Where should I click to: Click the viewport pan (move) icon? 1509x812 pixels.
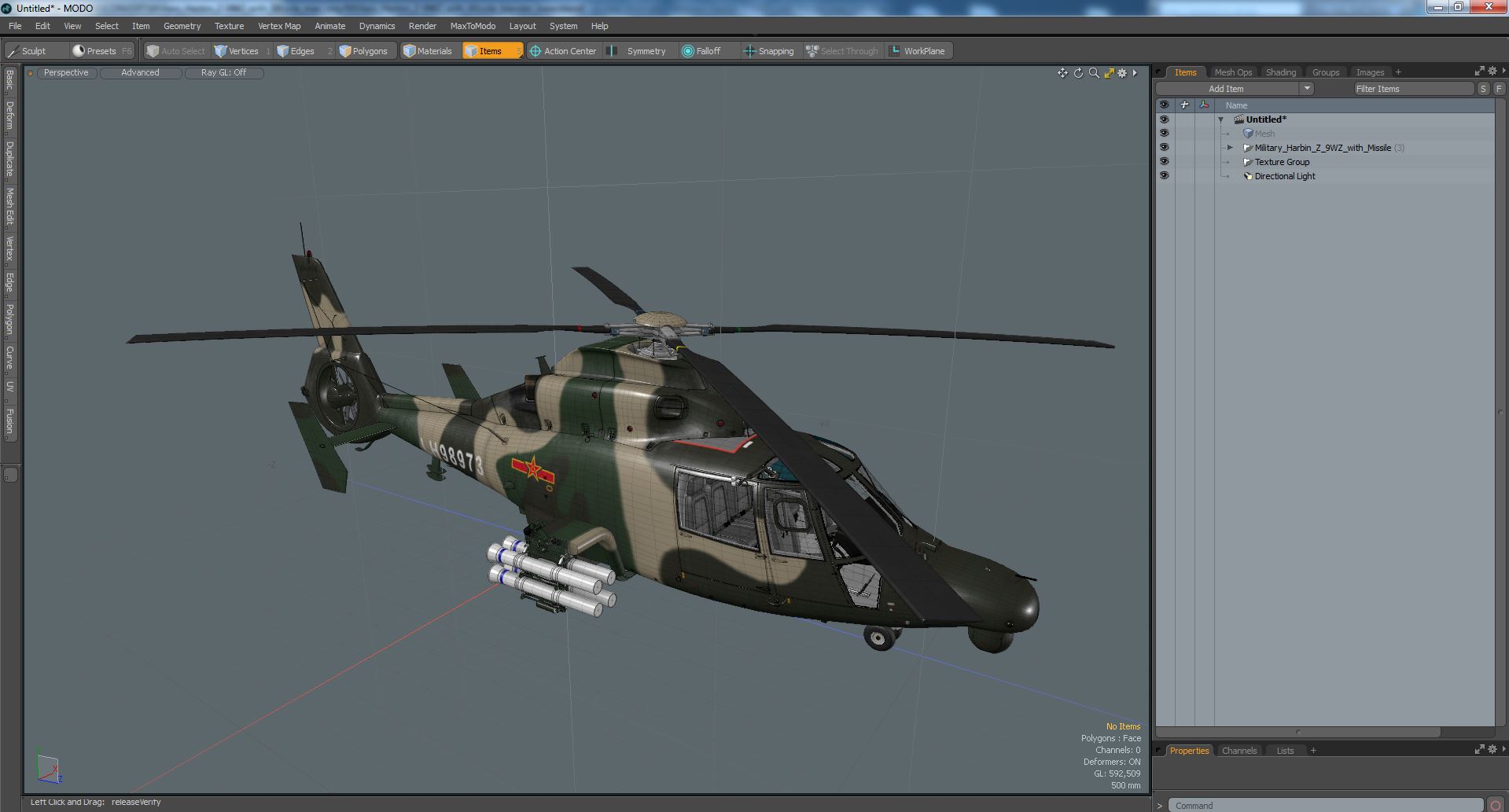[1062, 73]
